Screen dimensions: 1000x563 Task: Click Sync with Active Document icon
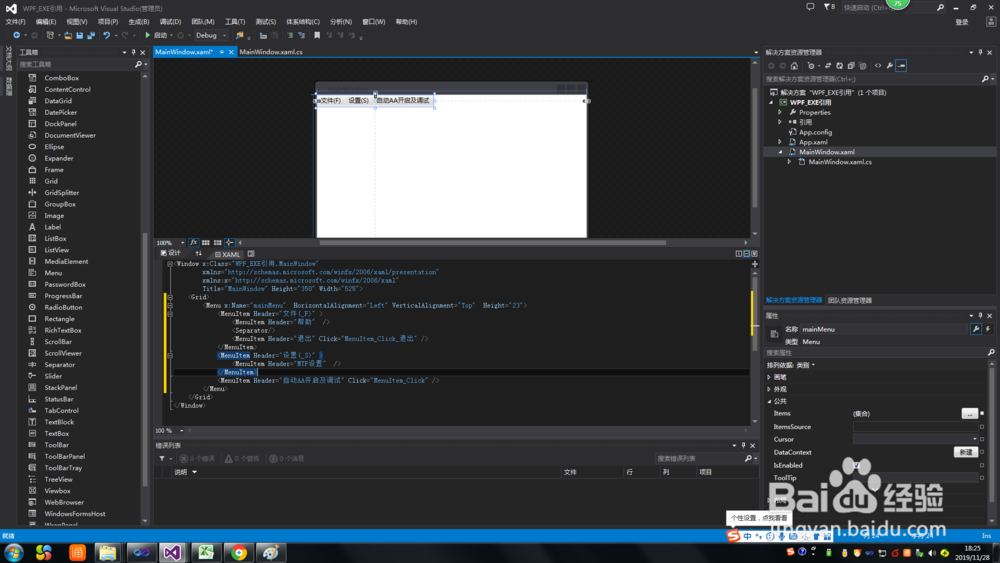click(x=828, y=66)
